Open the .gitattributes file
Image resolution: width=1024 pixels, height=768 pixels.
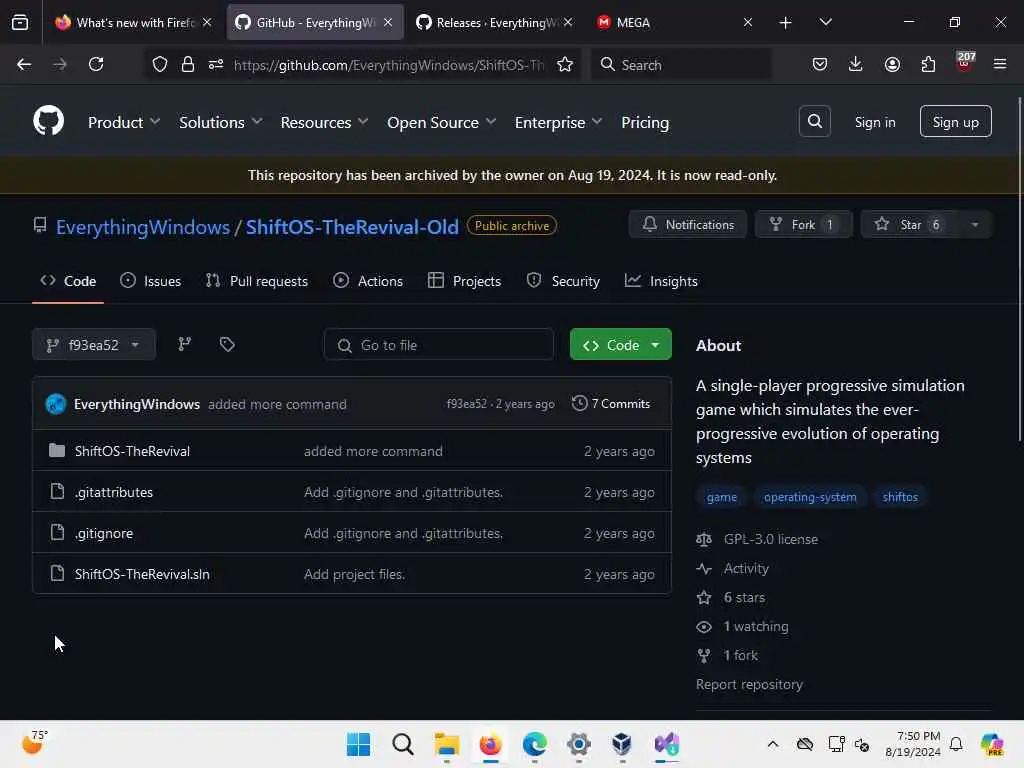pos(114,492)
